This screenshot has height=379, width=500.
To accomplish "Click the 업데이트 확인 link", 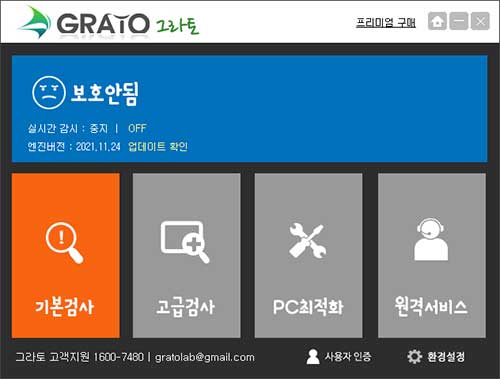I will (158, 146).
